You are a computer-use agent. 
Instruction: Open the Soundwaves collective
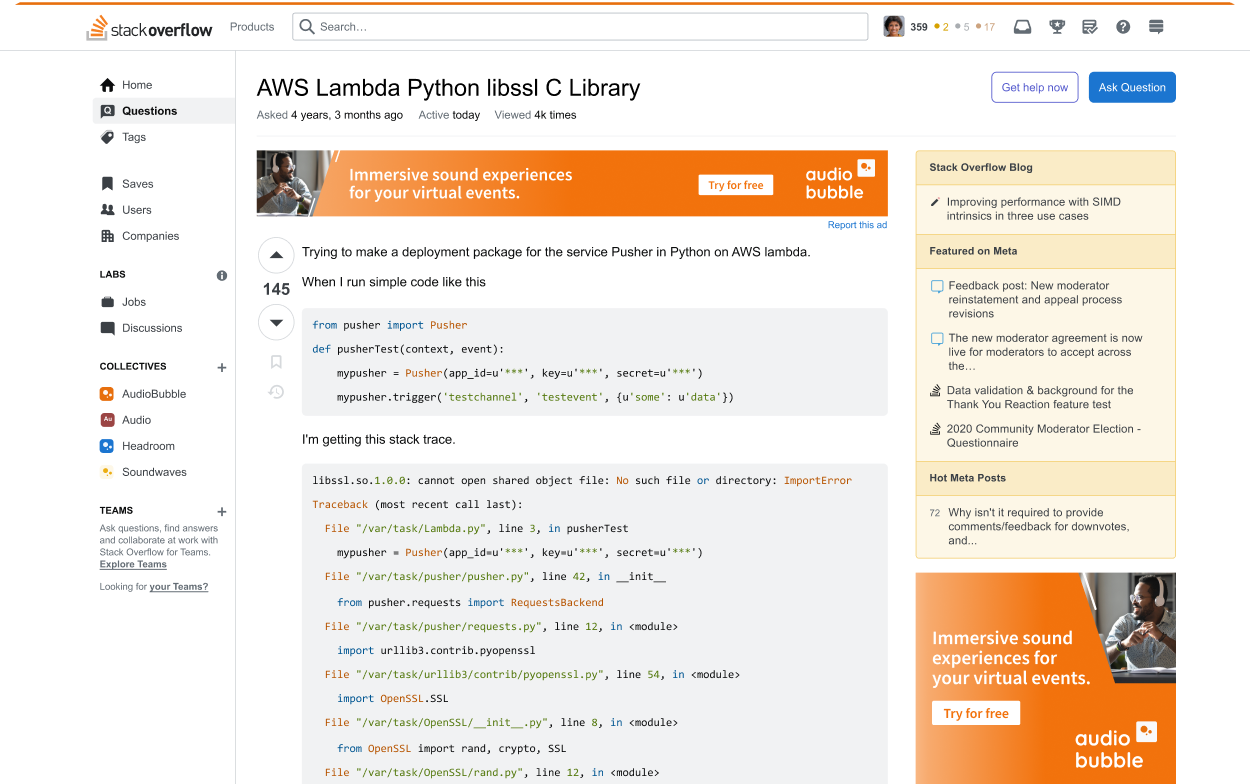(164, 472)
